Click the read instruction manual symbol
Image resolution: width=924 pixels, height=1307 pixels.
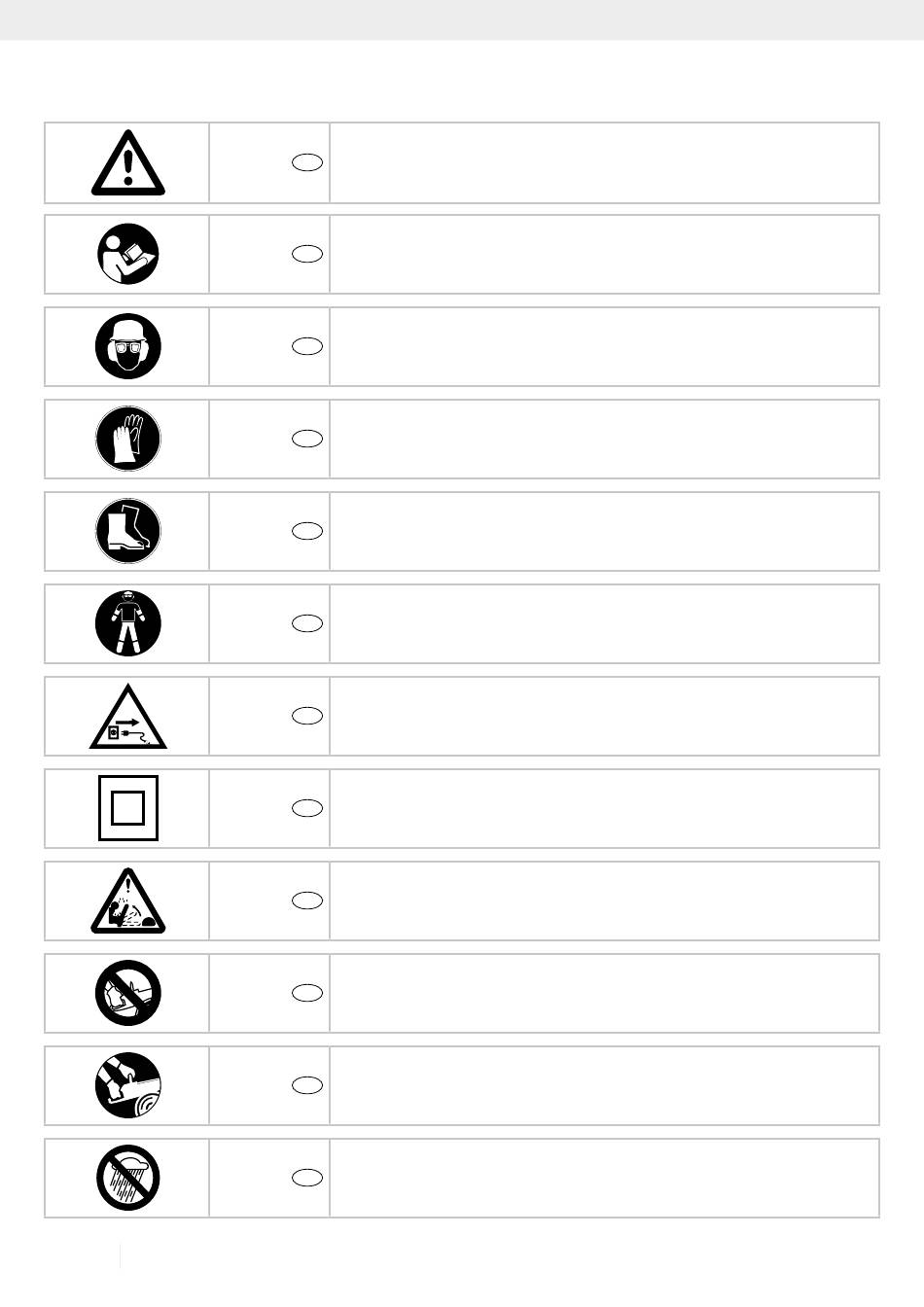point(128,255)
